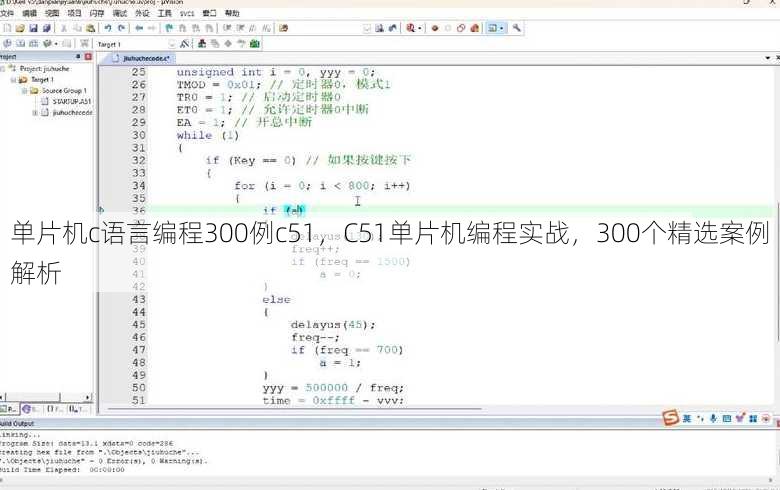Screen dimensions: 780x490
Task: Build target files
Action: click(20, 44)
